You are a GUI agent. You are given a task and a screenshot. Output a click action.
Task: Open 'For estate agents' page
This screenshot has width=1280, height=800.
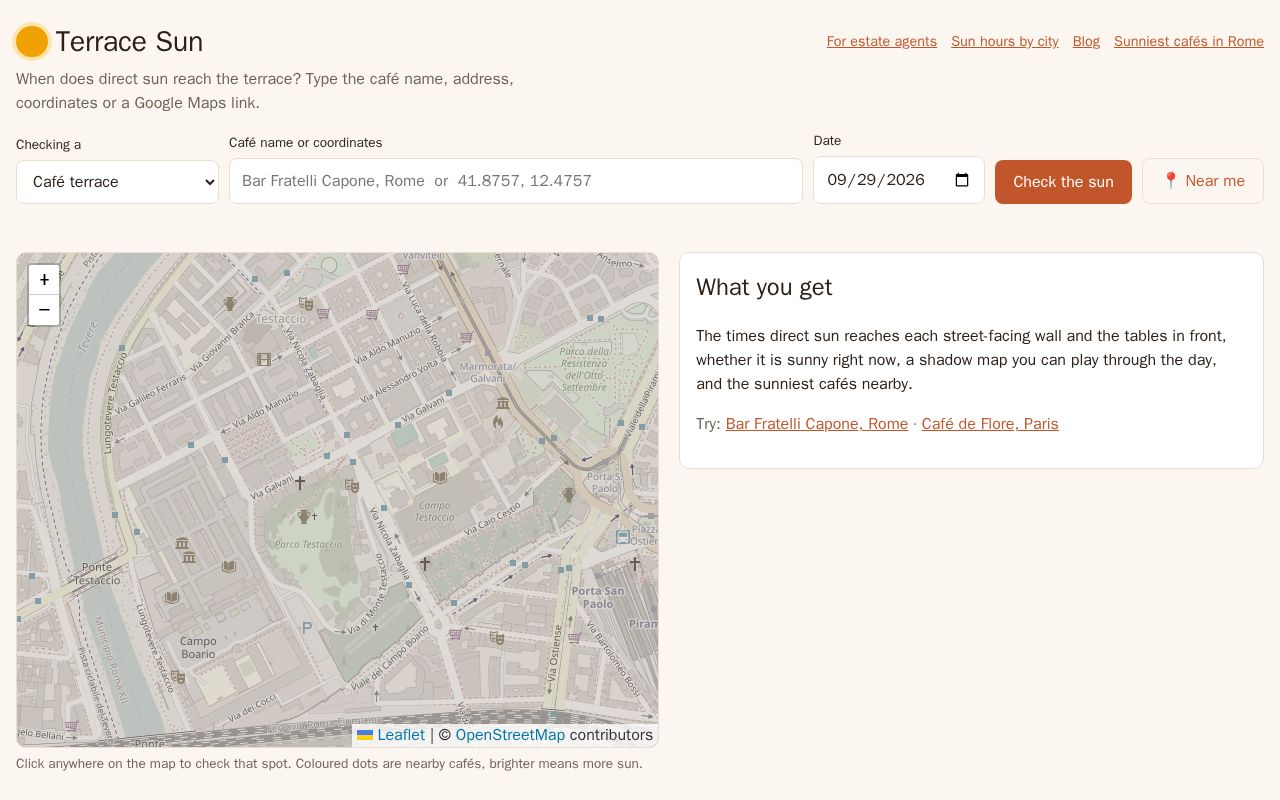pos(882,41)
